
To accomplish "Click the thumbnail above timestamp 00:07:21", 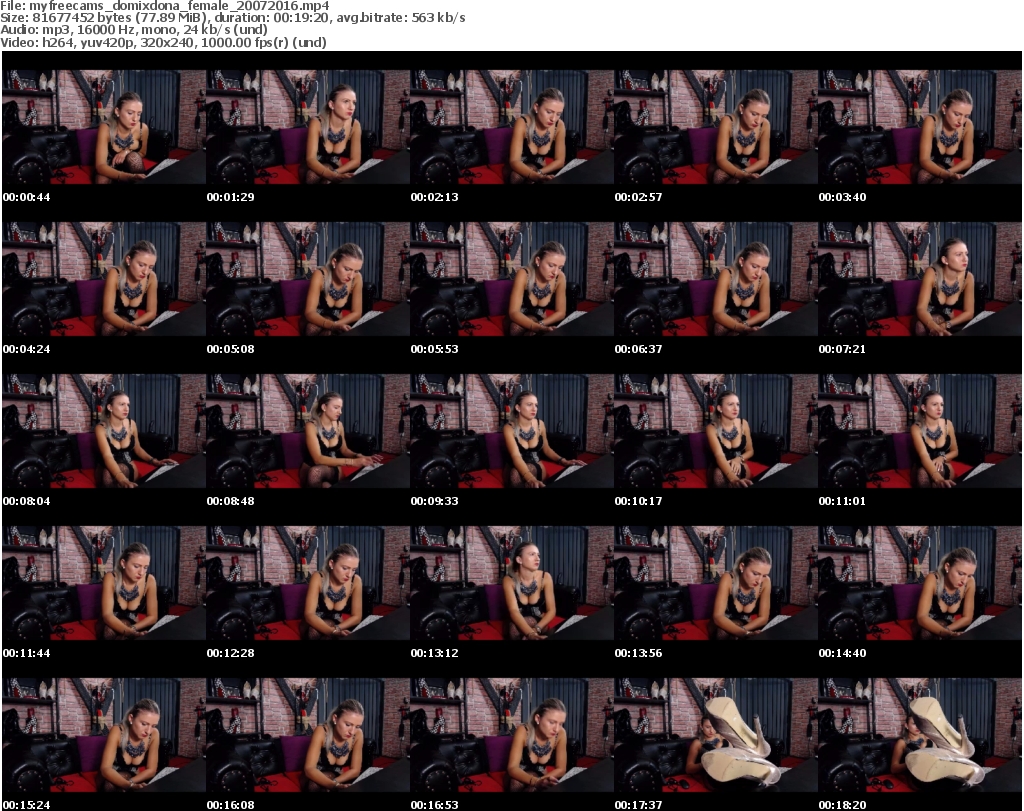I will tap(920, 279).
